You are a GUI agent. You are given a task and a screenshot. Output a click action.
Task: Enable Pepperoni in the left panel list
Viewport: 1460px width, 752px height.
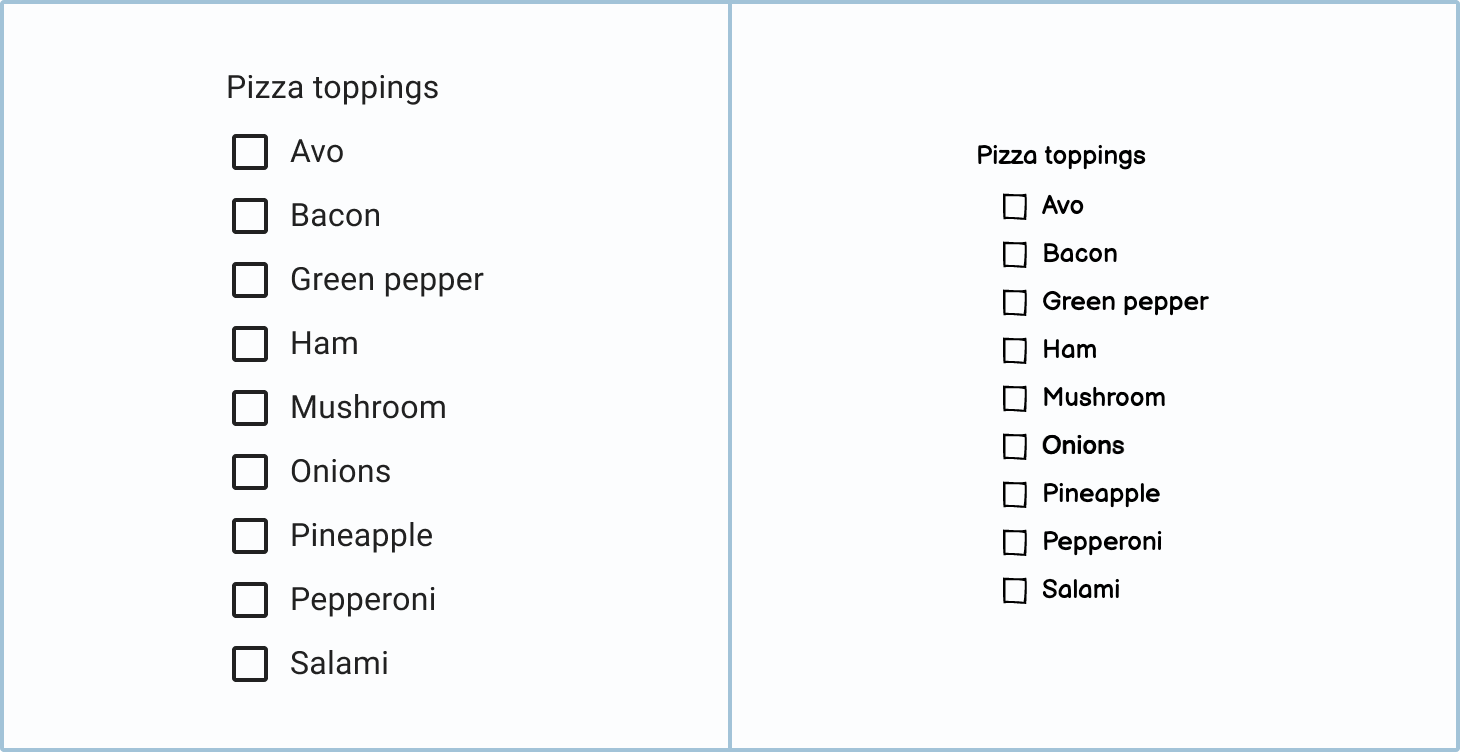pyautogui.click(x=250, y=600)
